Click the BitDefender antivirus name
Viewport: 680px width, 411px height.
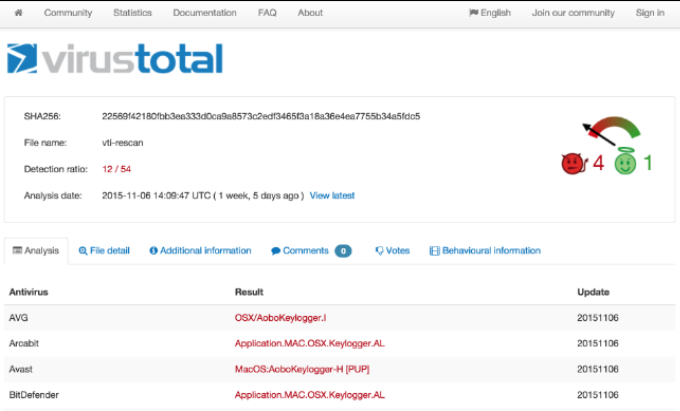[34, 395]
